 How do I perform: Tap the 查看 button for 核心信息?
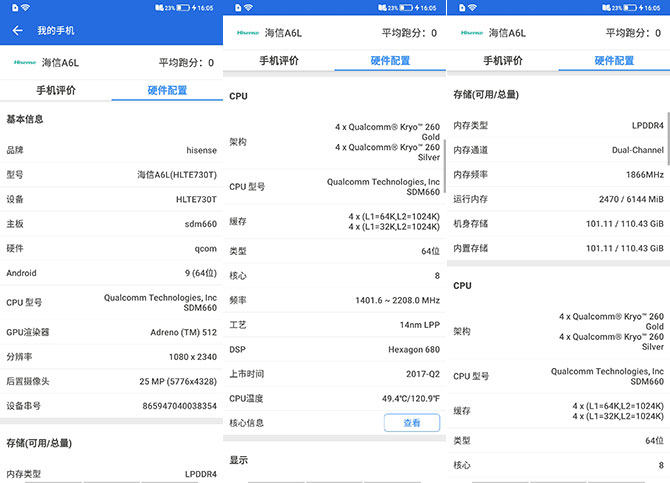412,423
